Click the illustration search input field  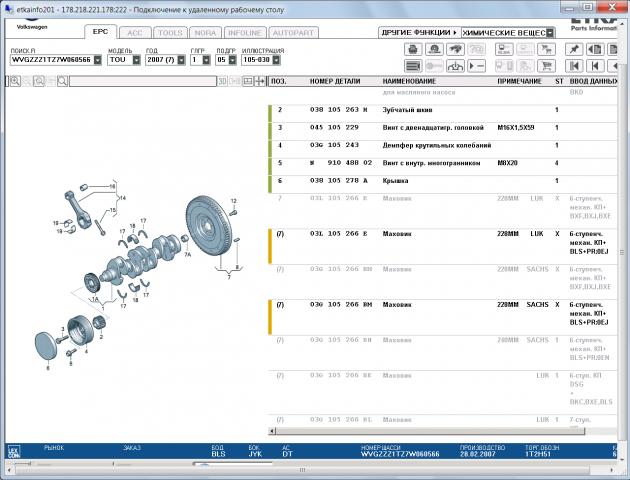coord(143,82)
